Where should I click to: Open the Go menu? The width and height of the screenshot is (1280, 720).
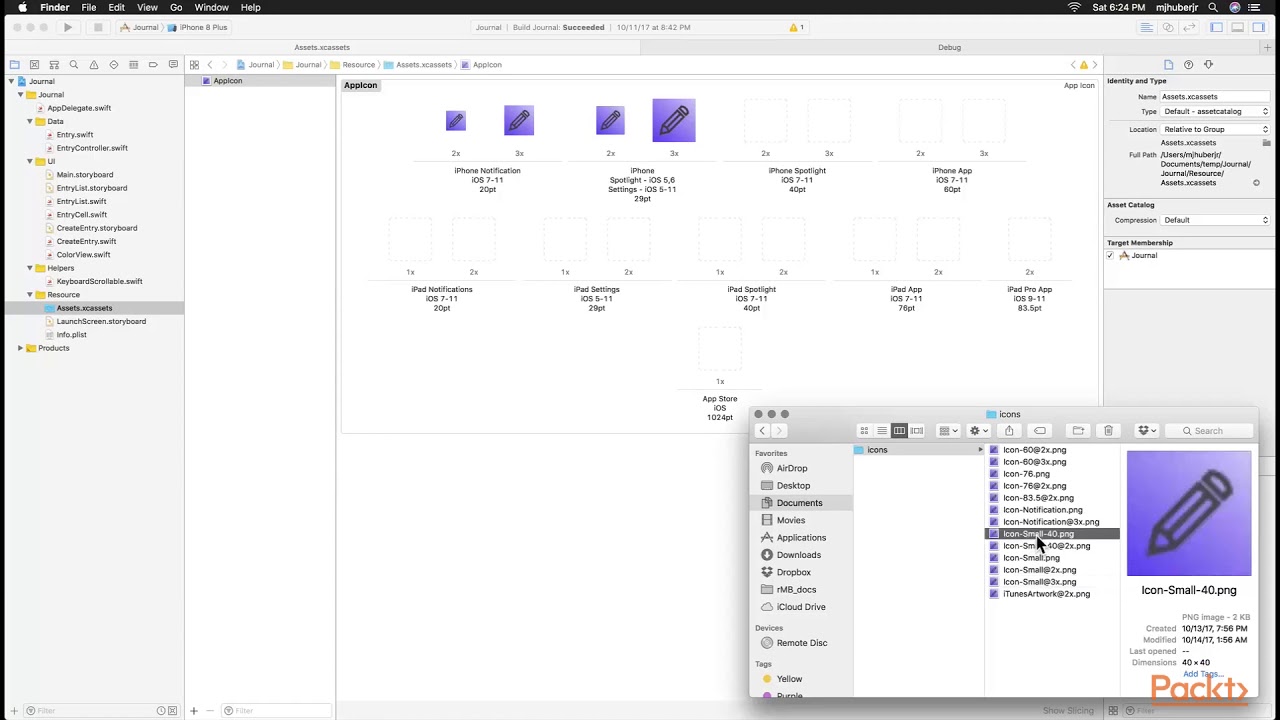176,7
